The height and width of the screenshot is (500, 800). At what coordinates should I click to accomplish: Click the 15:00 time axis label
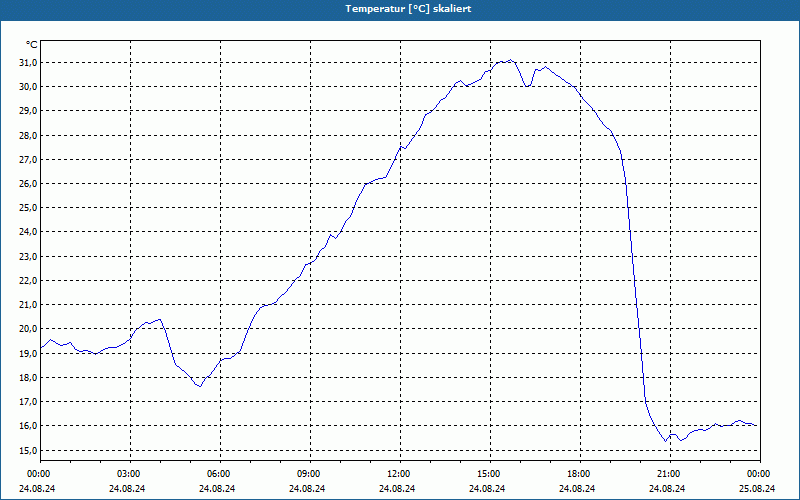(x=490, y=474)
